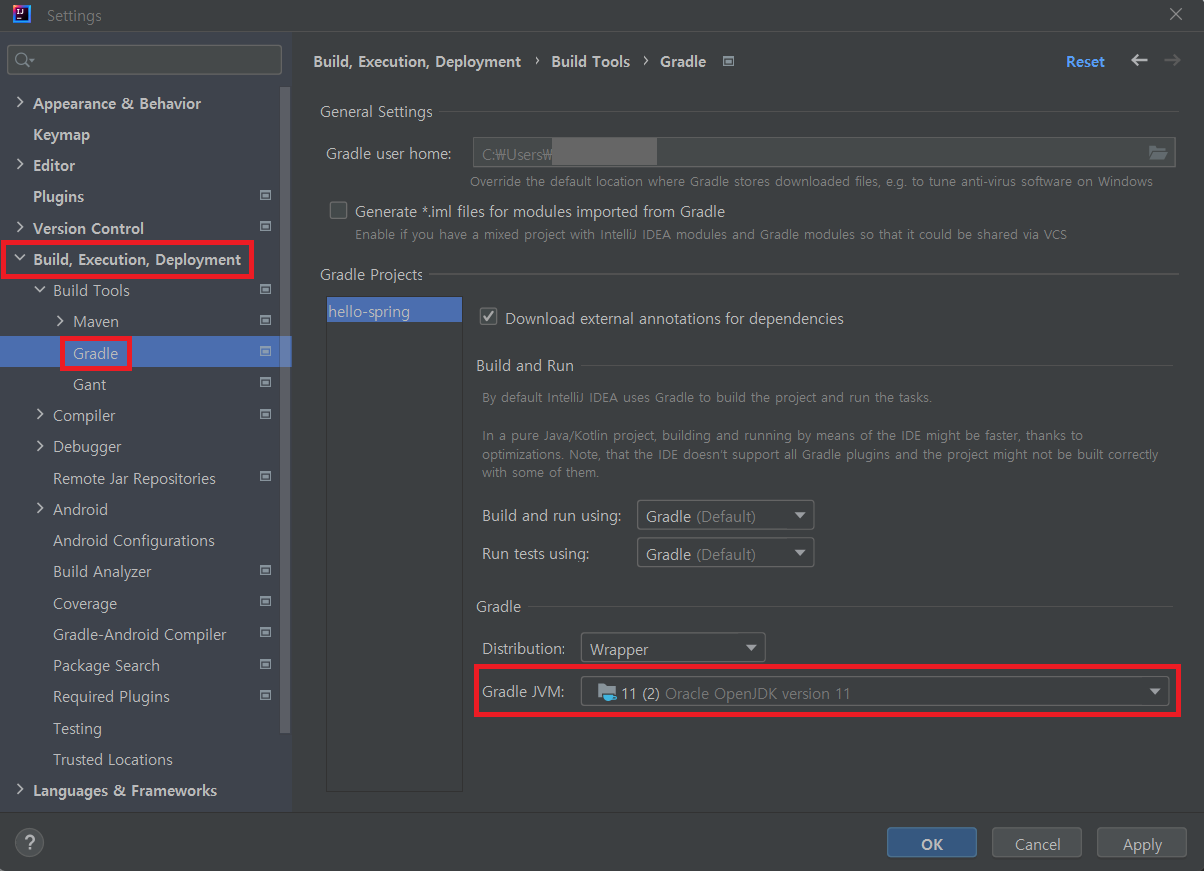Click the back arrow navigation icon

pyautogui.click(x=1139, y=61)
